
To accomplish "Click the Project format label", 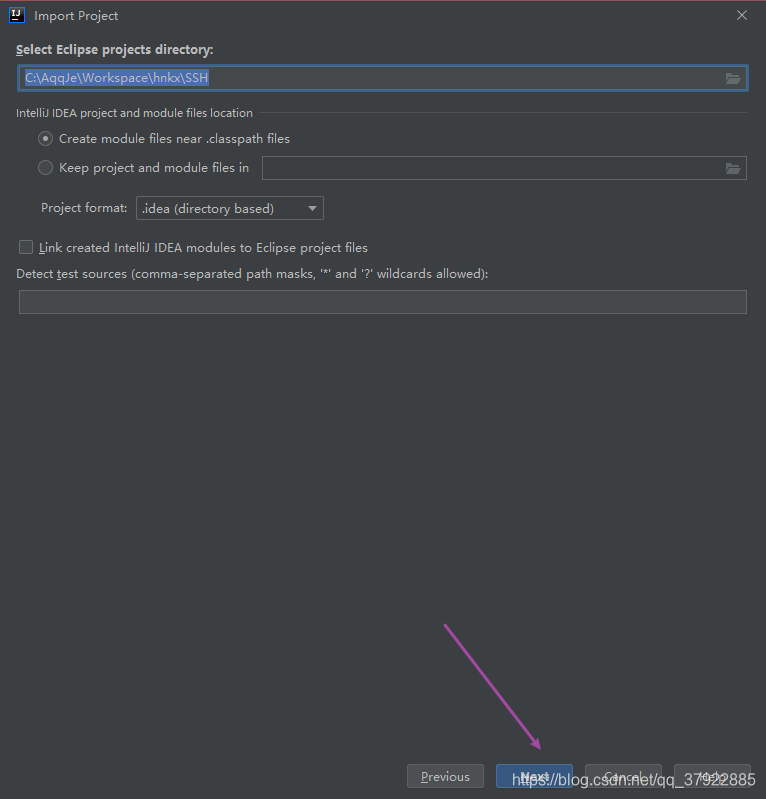I will 84,208.
